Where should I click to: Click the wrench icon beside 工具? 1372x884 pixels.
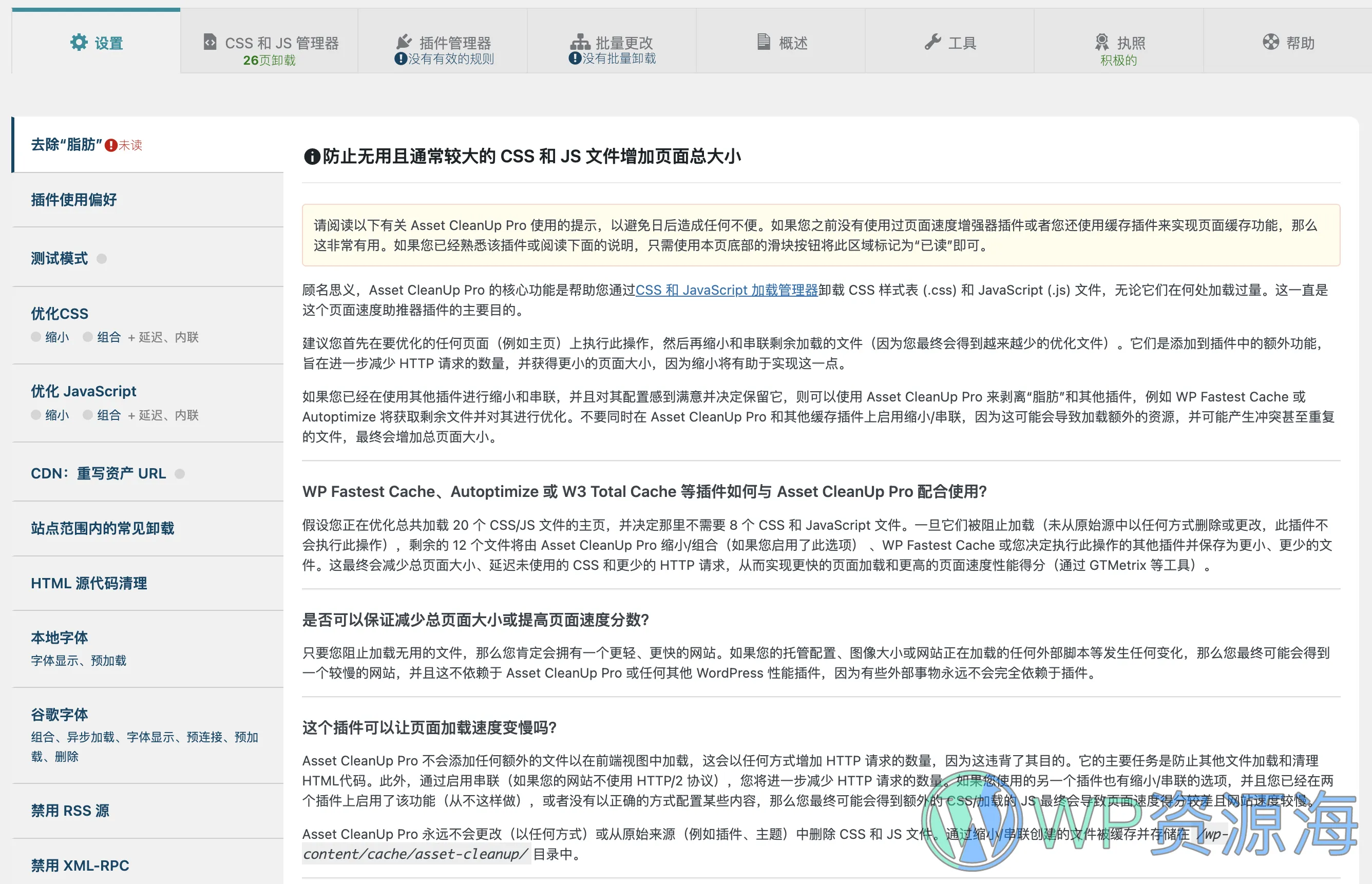(x=933, y=42)
